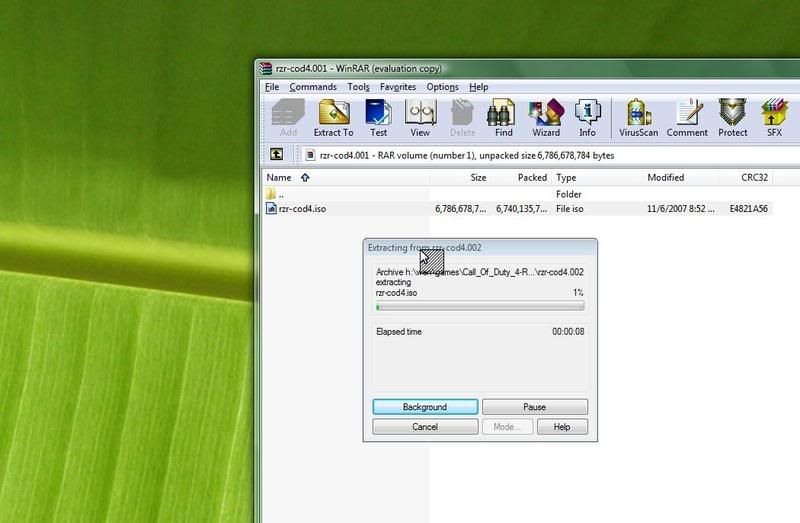
Task: Select the rzr-cod4.iso file icon
Action: (x=271, y=208)
